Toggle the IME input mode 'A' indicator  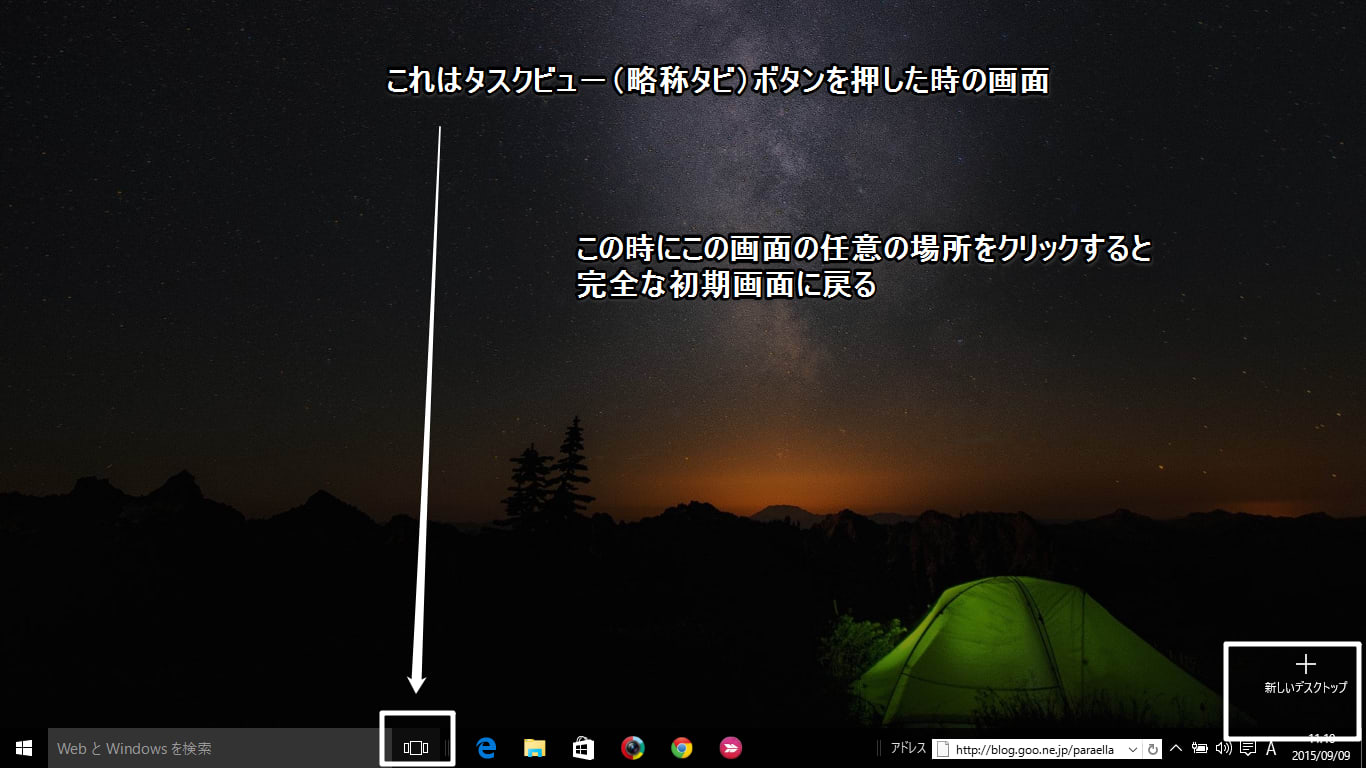pyautogui.click(x=1271, y=748)
